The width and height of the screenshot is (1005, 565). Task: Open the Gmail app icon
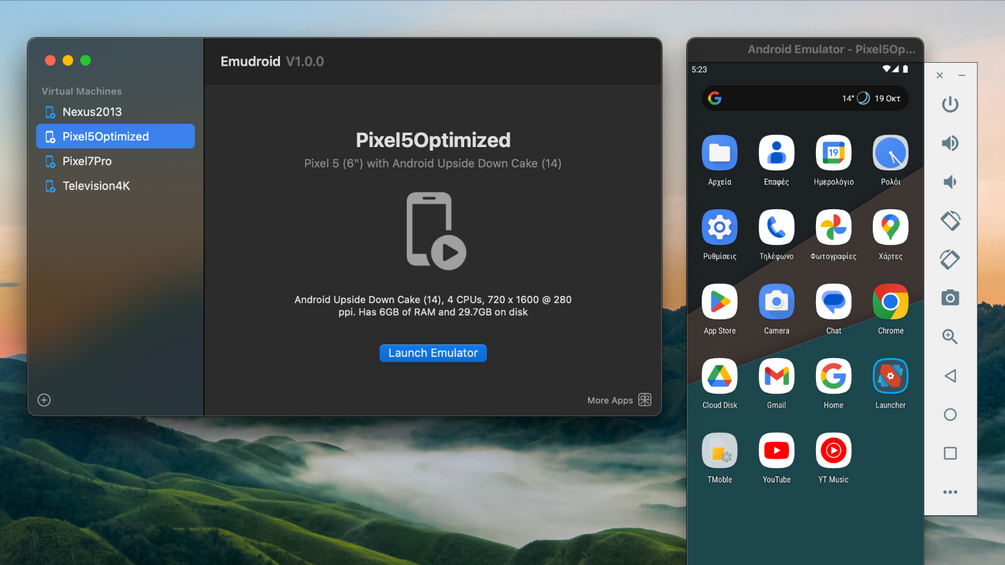pos(776,376)
